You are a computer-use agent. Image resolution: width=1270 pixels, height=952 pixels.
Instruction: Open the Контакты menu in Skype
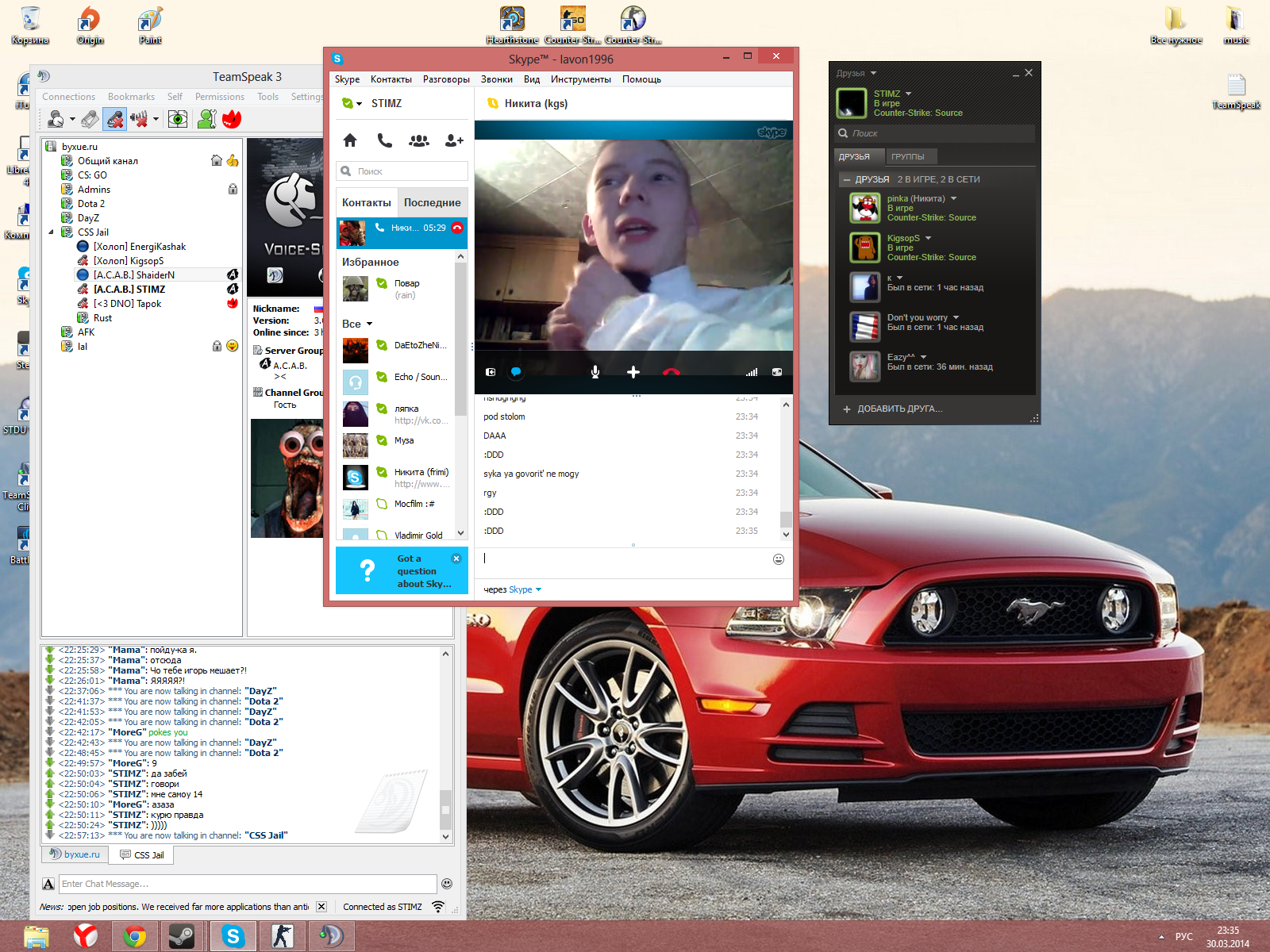(x=391, y=79)
